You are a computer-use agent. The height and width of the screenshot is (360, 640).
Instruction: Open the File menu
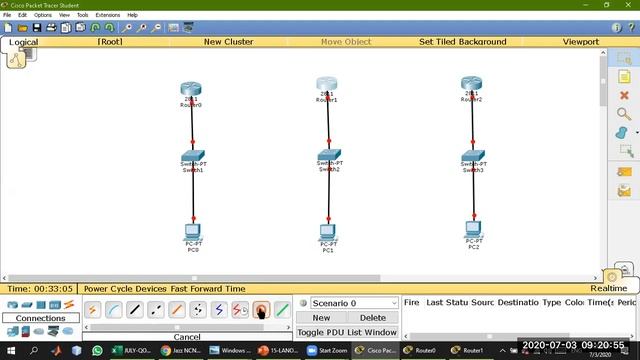pos(7,15)
